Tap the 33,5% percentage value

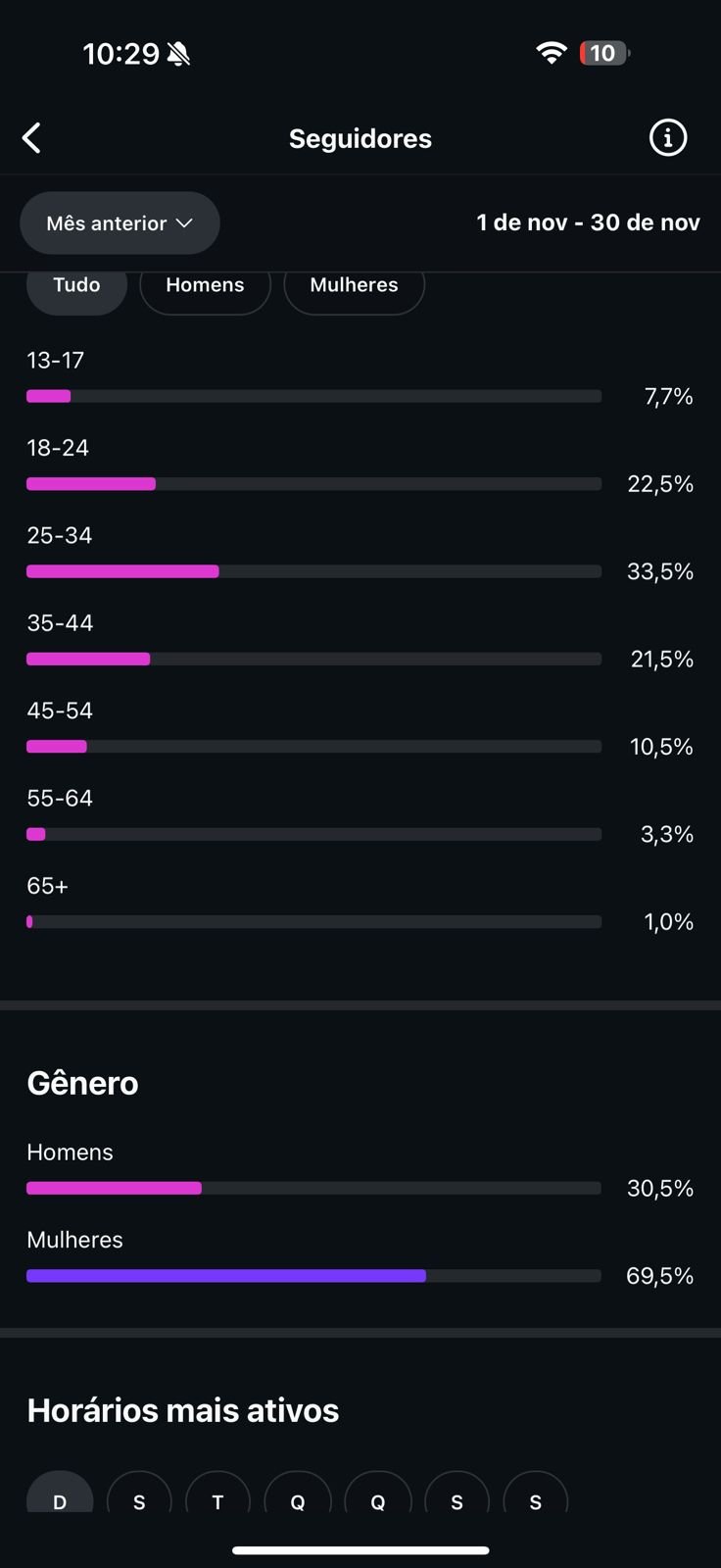(659, 571)
